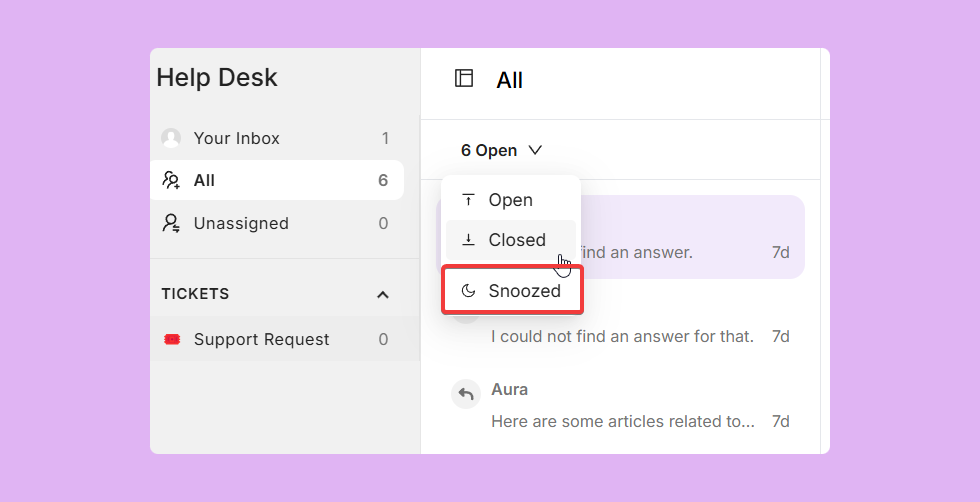The height and width of the screenshot is (502, 980).
Task: Click the Closed download arrow icon
Action: pos(468,239)
